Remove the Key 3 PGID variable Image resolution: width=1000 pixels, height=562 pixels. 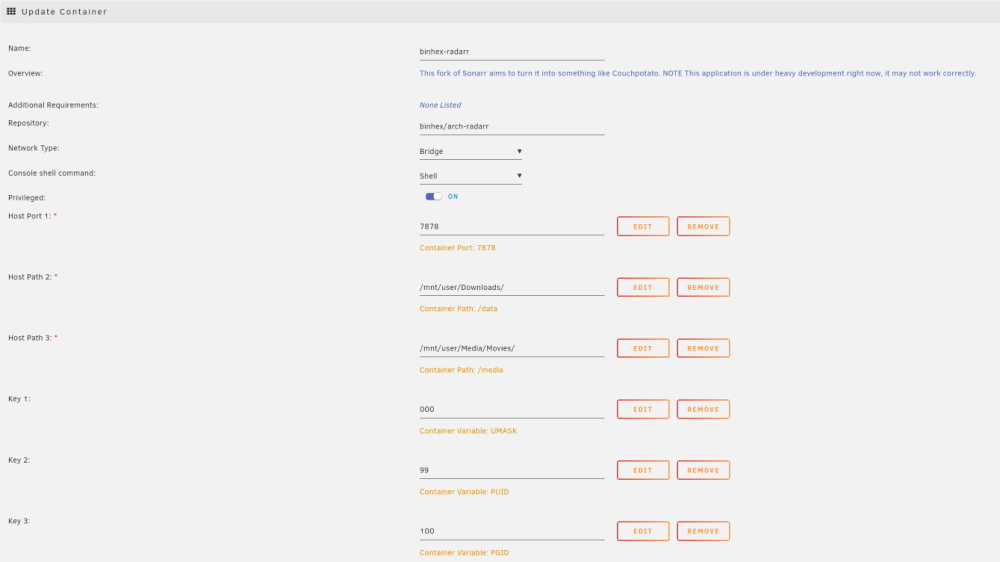(703, 531)
